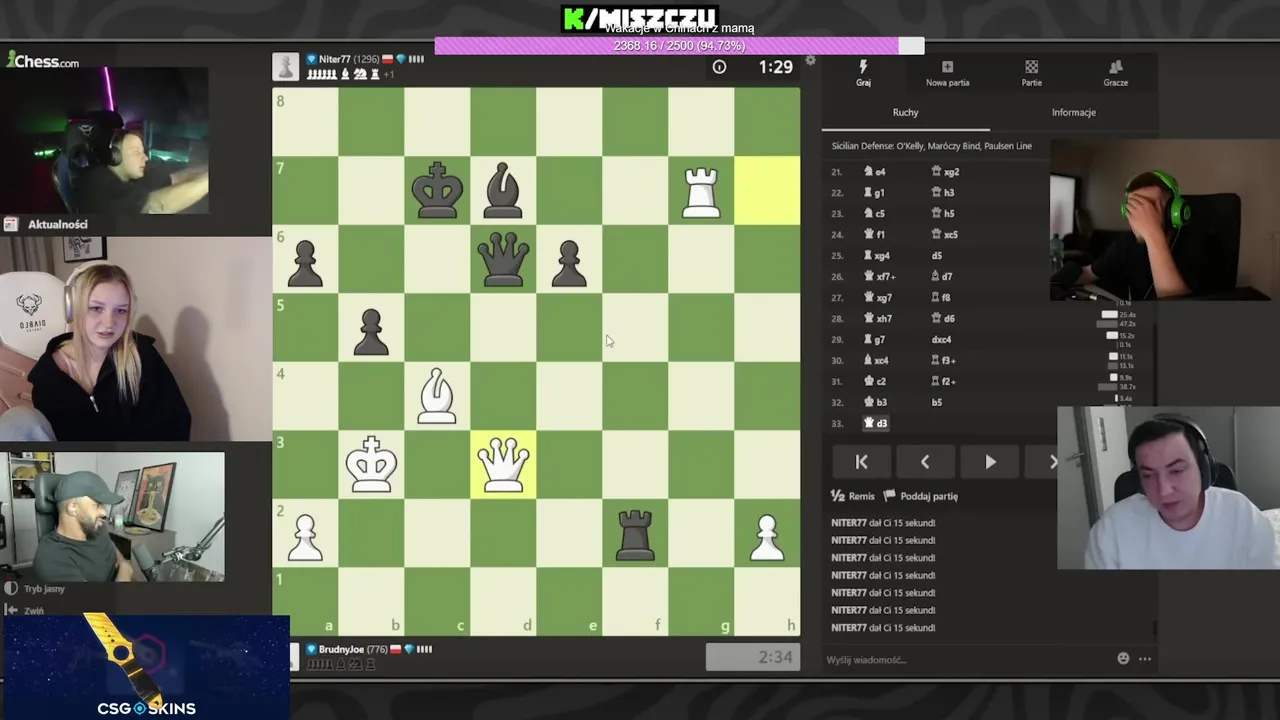The image size is (1280, 720).
Task: Select black's move dxc4 in row 29
Action: (941, 340)
